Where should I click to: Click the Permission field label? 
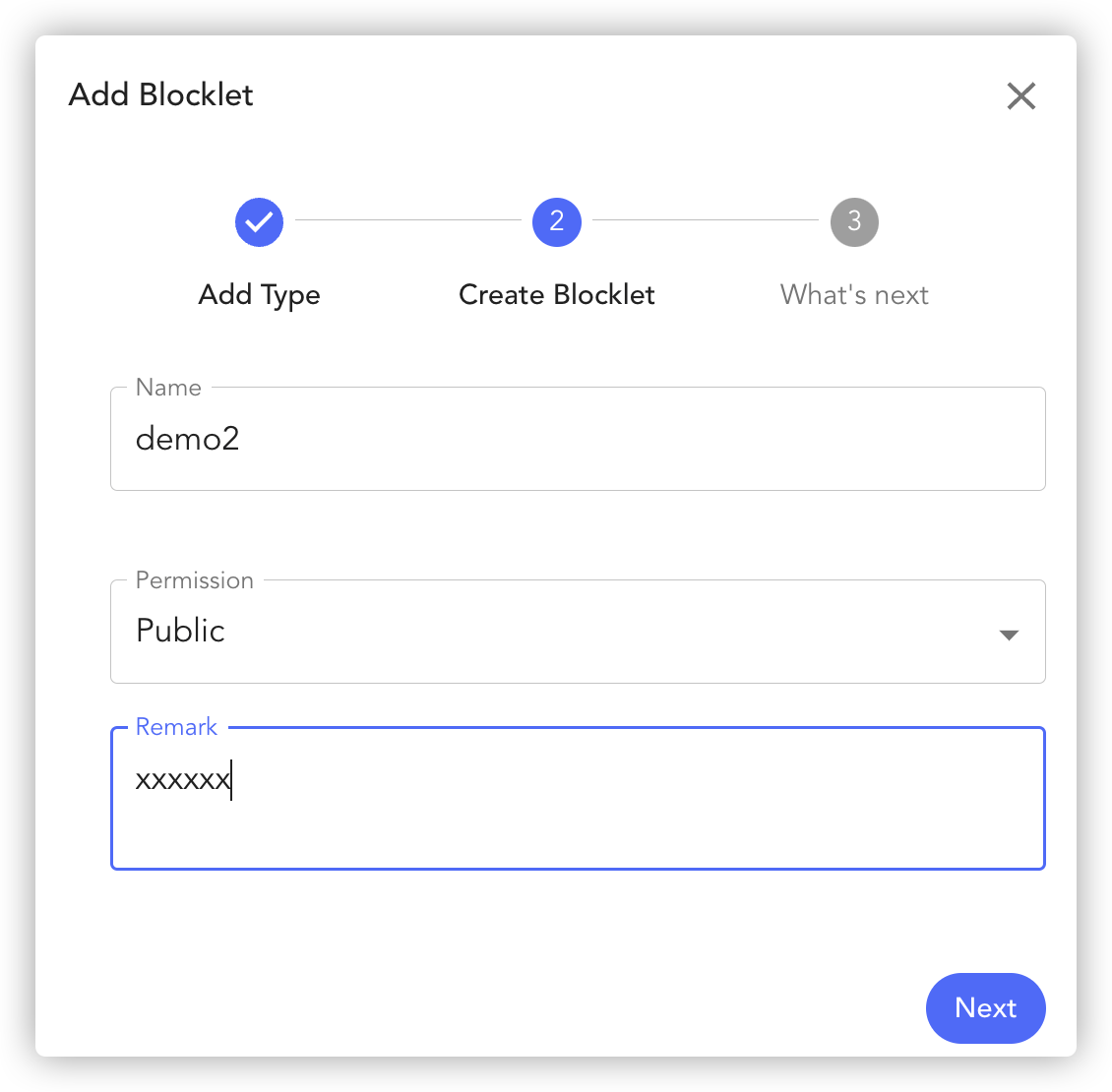point(194,580)
